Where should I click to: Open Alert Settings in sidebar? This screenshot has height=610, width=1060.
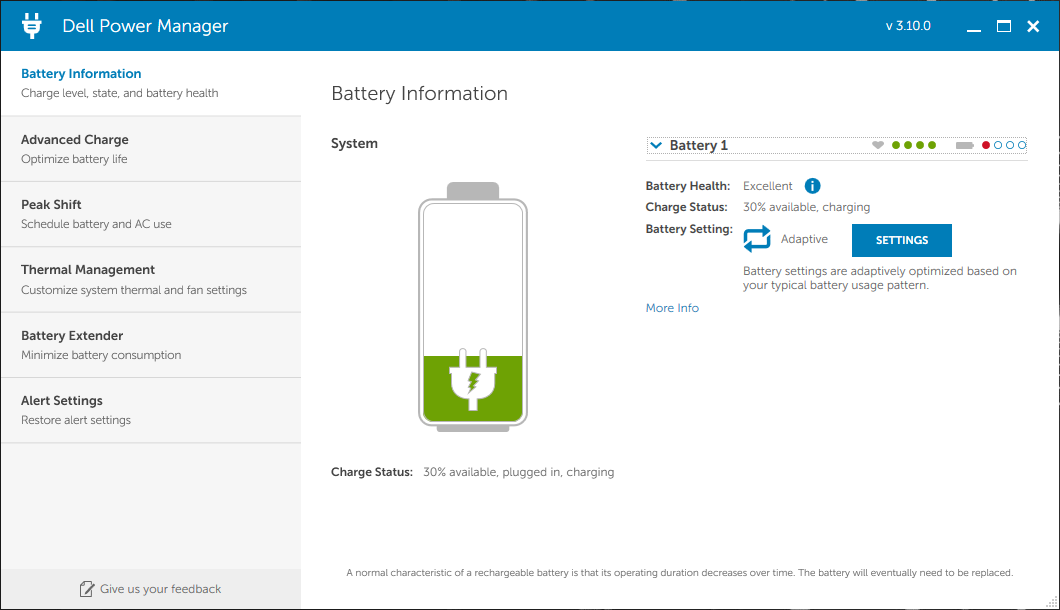click(x=150, y=410)
